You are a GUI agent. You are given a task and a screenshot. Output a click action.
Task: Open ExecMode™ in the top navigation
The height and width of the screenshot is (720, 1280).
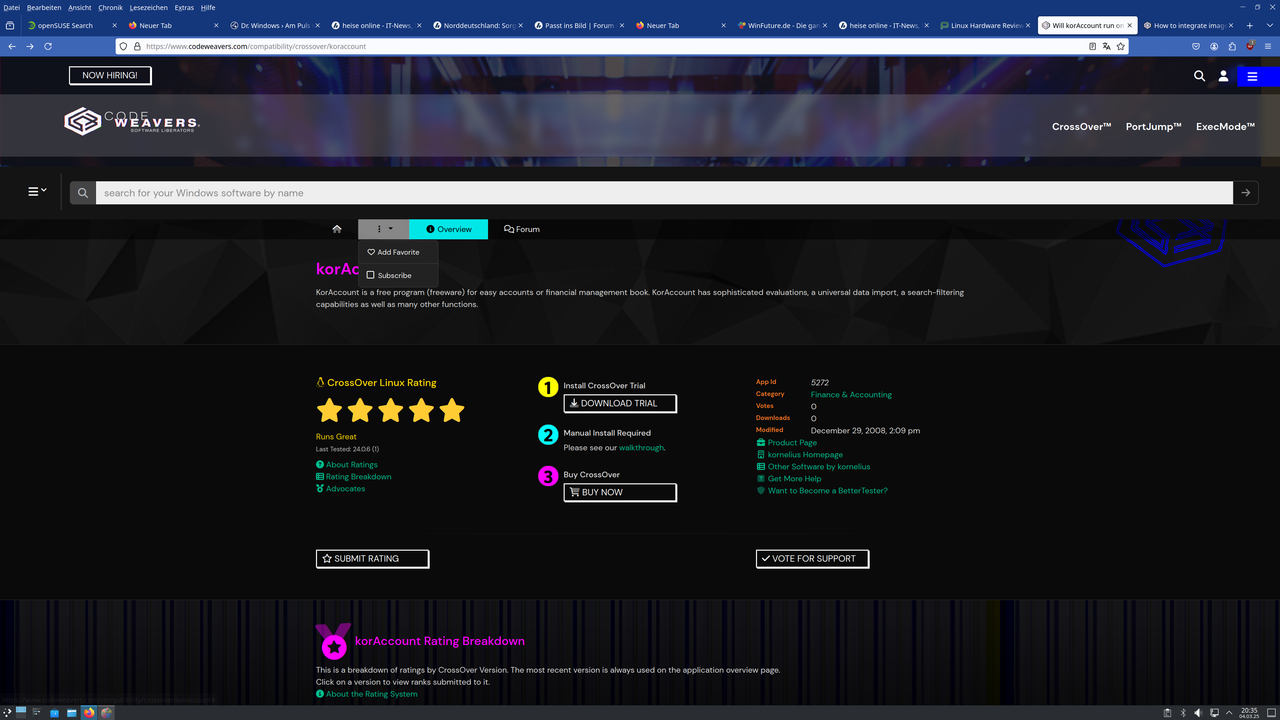[x=1226, y=127]
